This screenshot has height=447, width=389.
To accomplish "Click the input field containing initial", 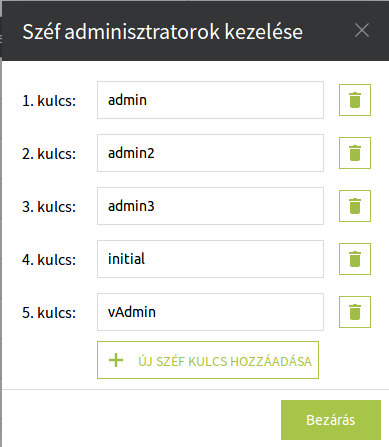I will pyautogui.click(x=210, y=259).
